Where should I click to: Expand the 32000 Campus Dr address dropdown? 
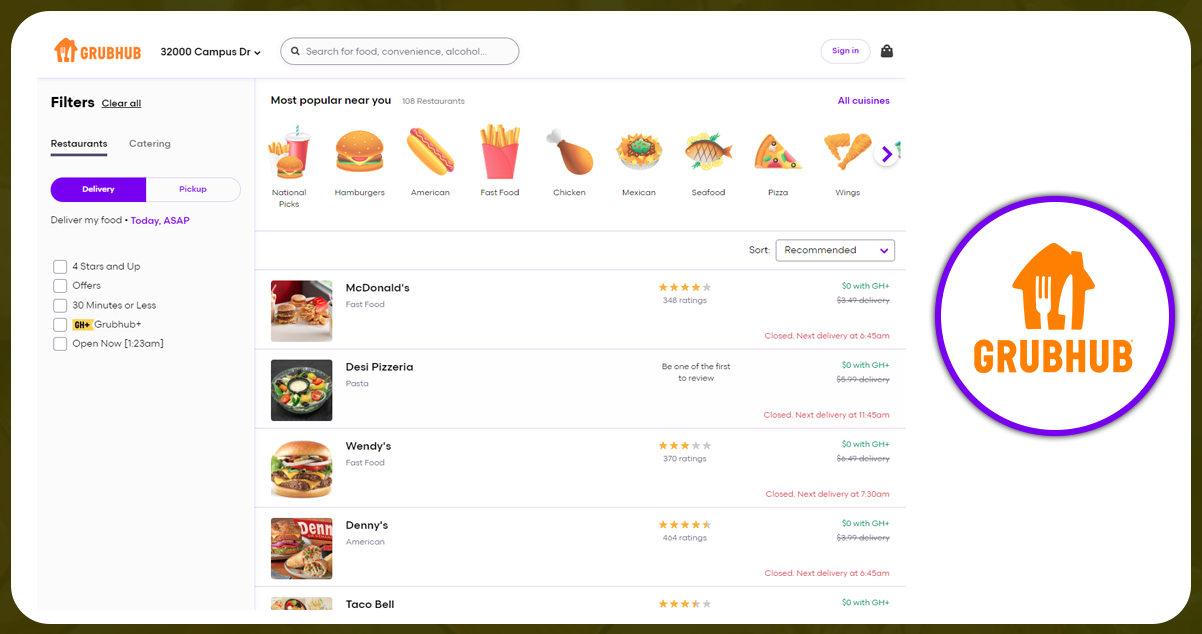click(x=210, y=52)
